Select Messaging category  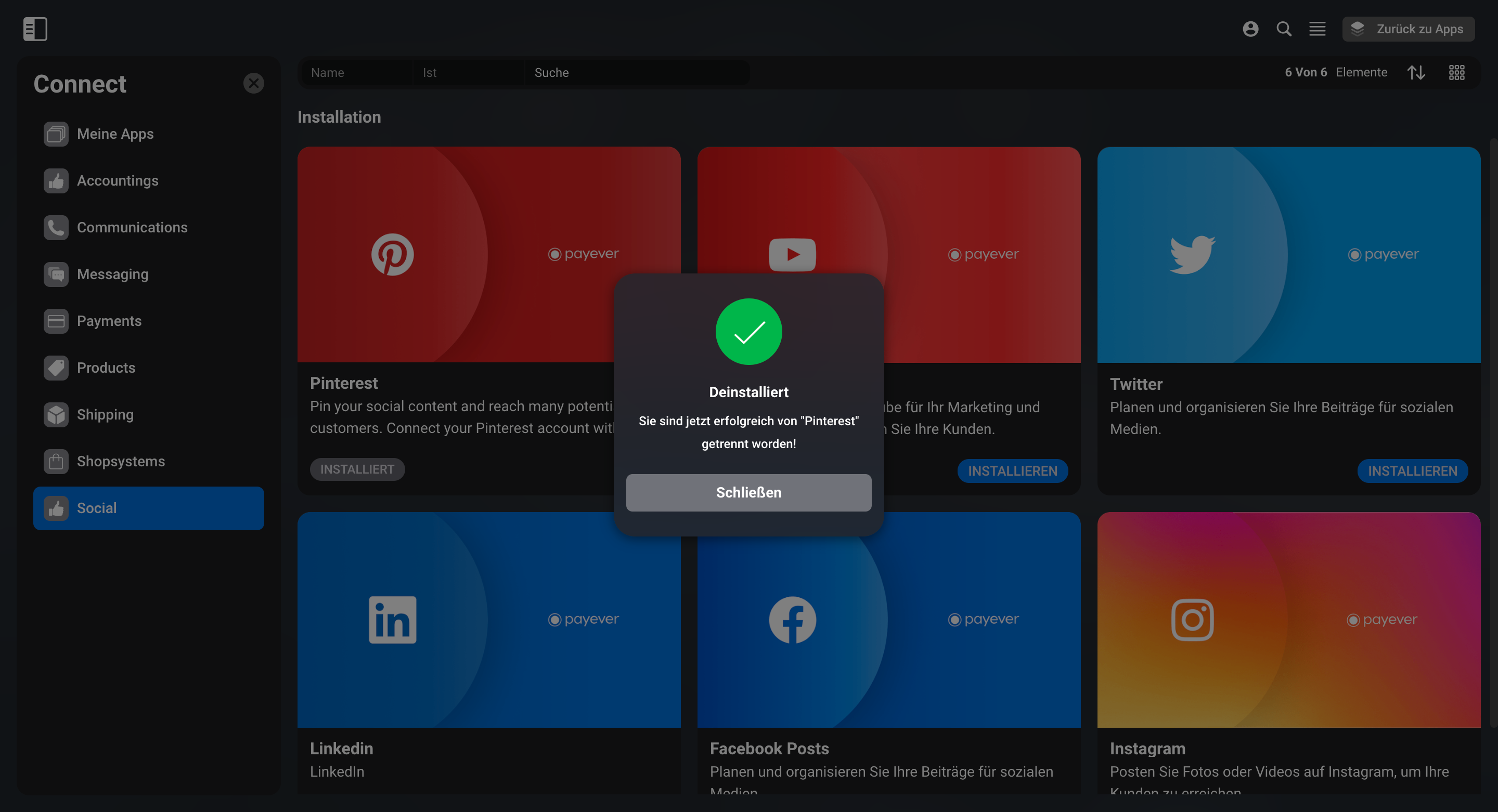[148, 274]
